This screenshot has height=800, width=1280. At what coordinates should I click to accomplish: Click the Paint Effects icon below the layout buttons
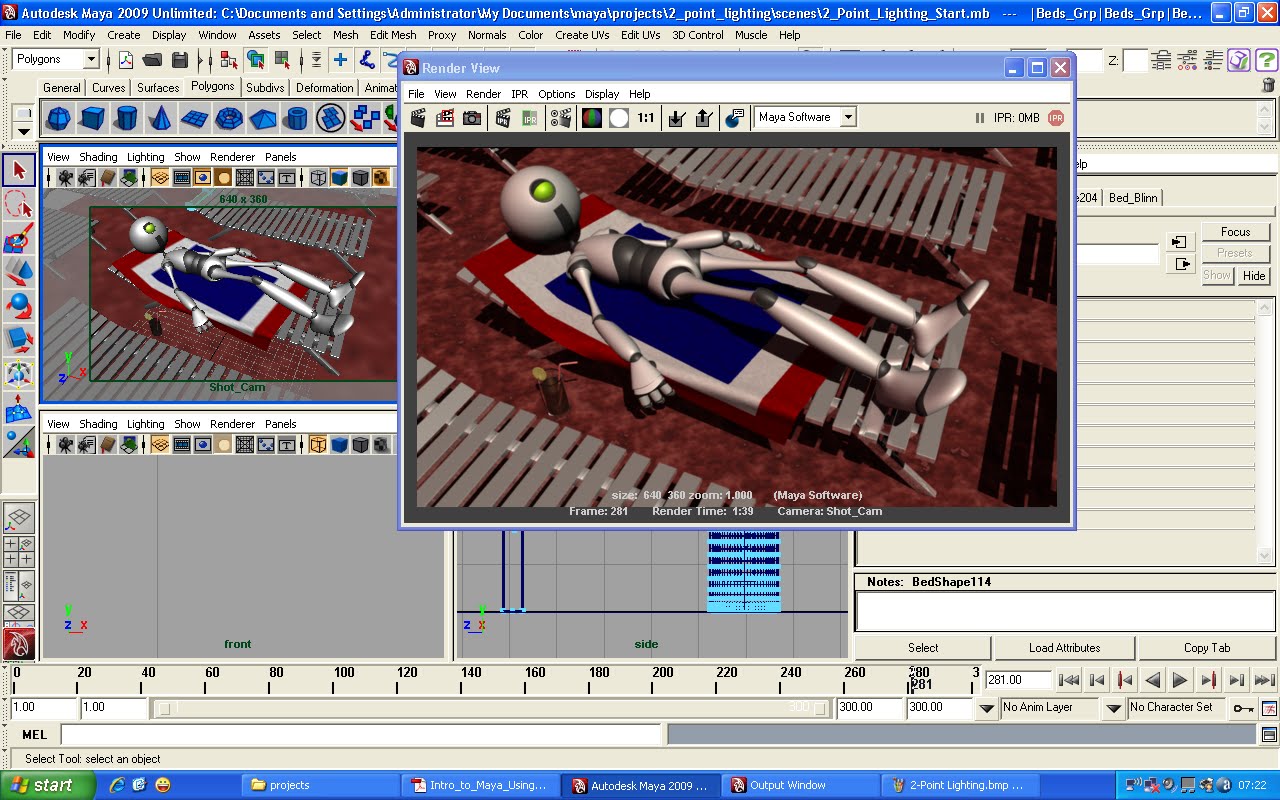click(x=19, y=645)
